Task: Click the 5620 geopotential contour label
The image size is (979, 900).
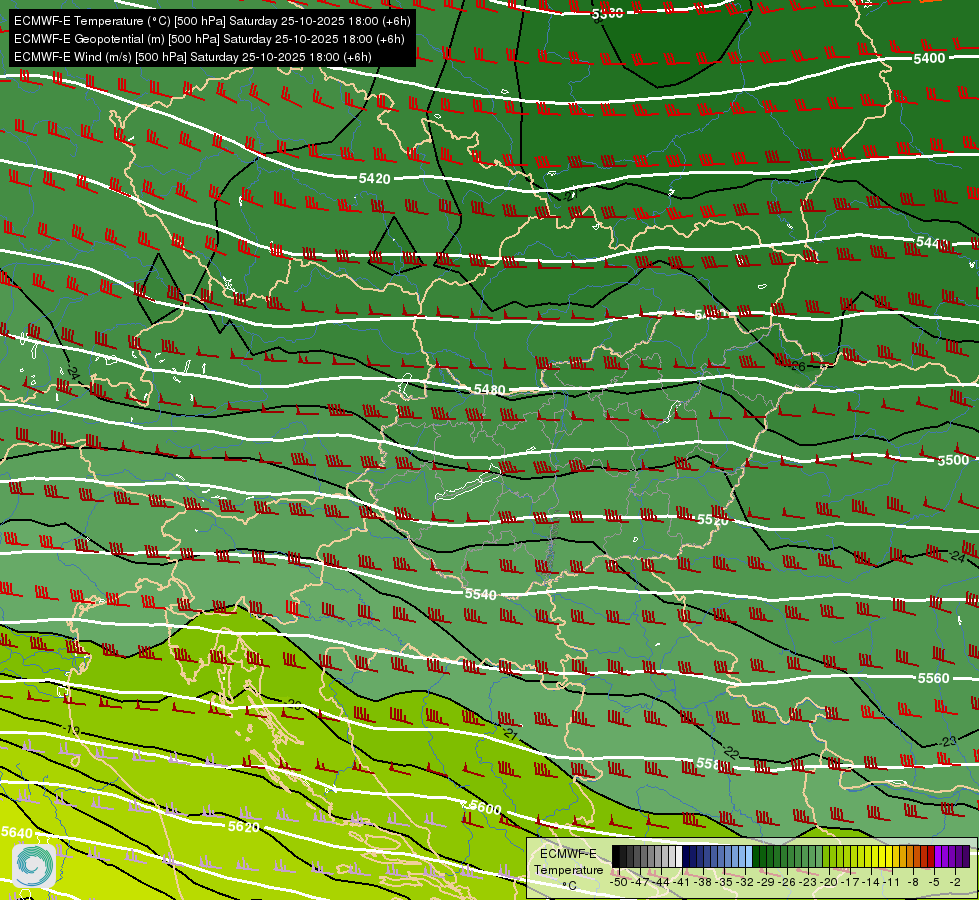Action: click(244, 827)
